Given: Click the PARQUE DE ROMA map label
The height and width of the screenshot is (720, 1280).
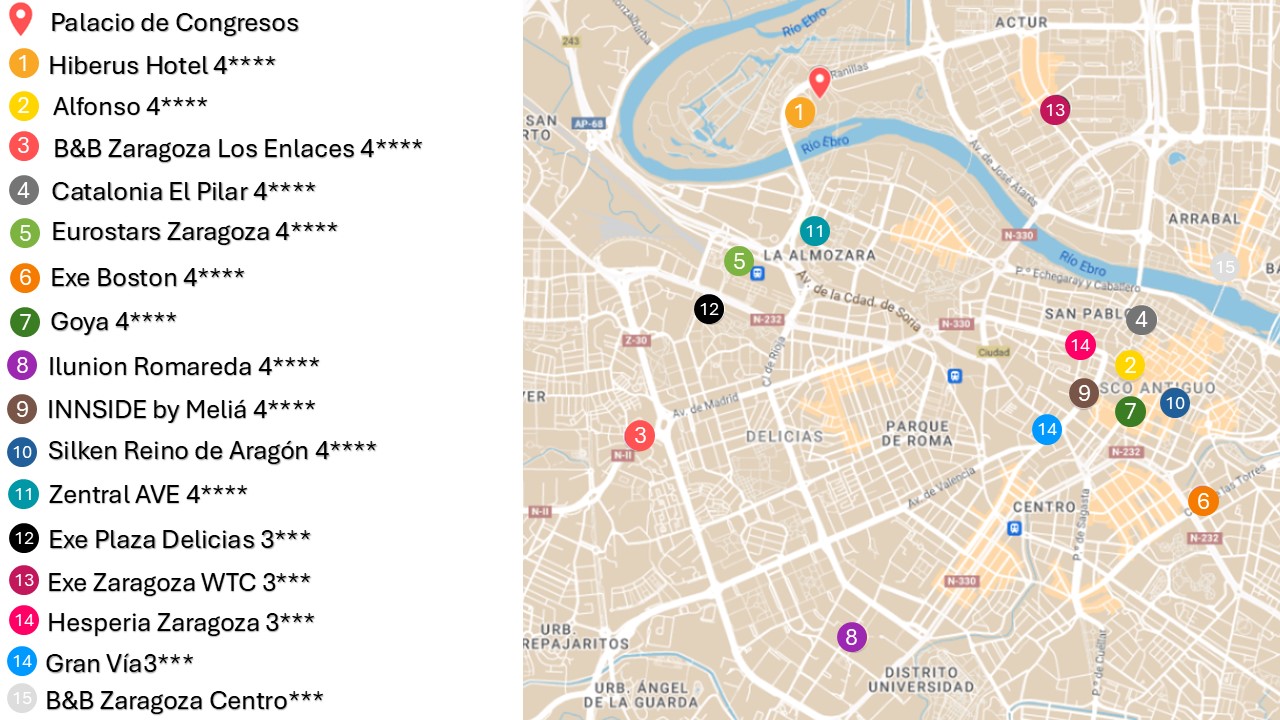Looking at the screenshot, I should point(917,433).
